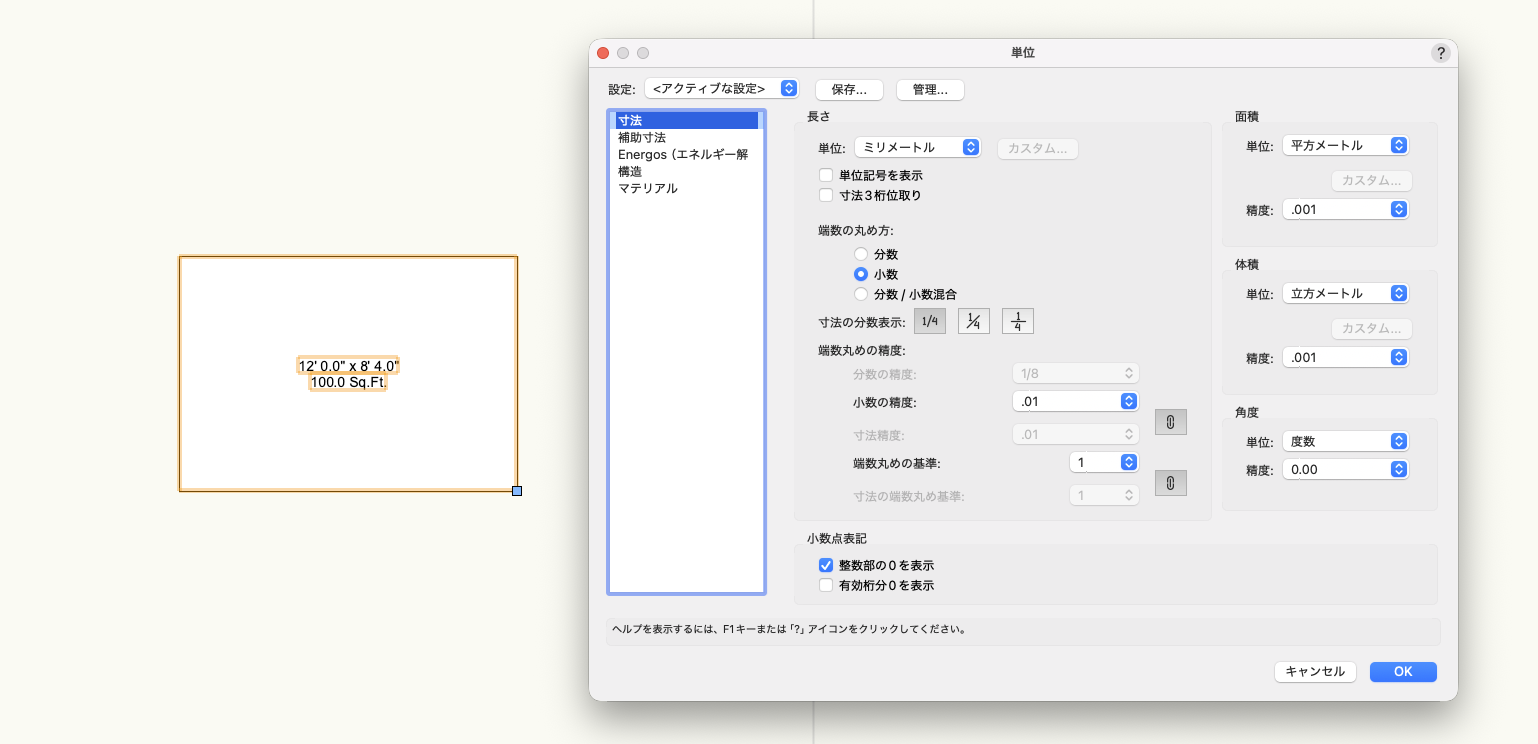The width and height of the screenshot is (1538, 744).
Task: Click the help question mark icon
Action: 1440,54
